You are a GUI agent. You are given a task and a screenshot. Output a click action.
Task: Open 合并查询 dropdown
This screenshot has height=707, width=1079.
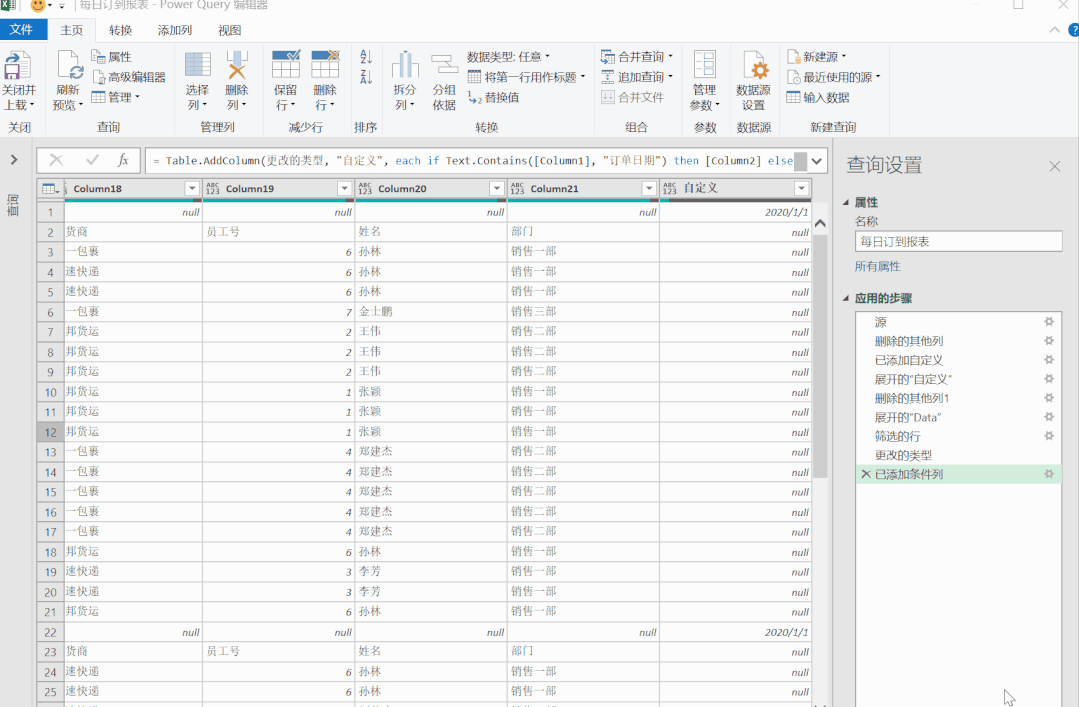pos(637,56)
